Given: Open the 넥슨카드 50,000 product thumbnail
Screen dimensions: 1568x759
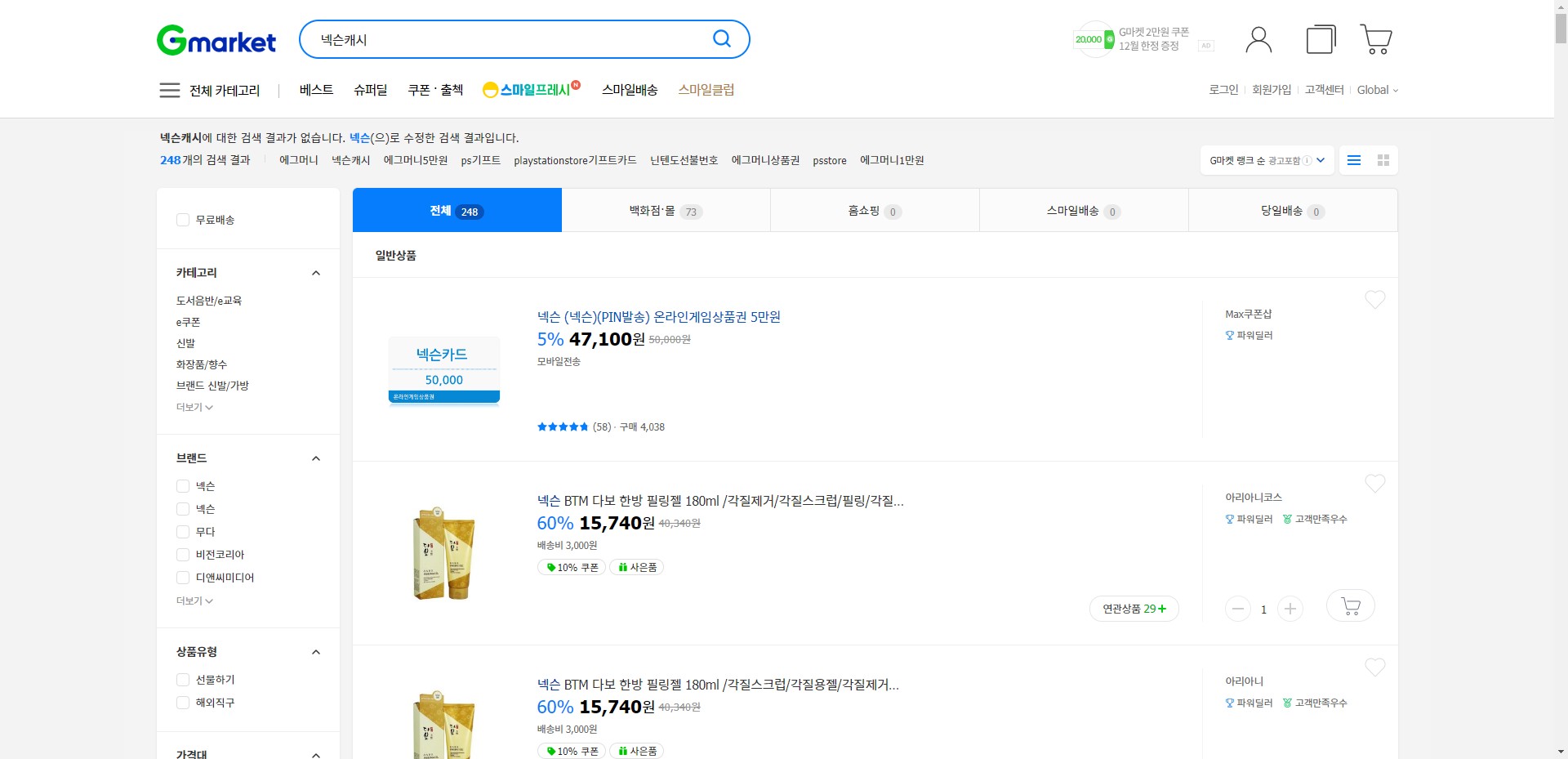Looking at the screenshot, I should 444,370.
